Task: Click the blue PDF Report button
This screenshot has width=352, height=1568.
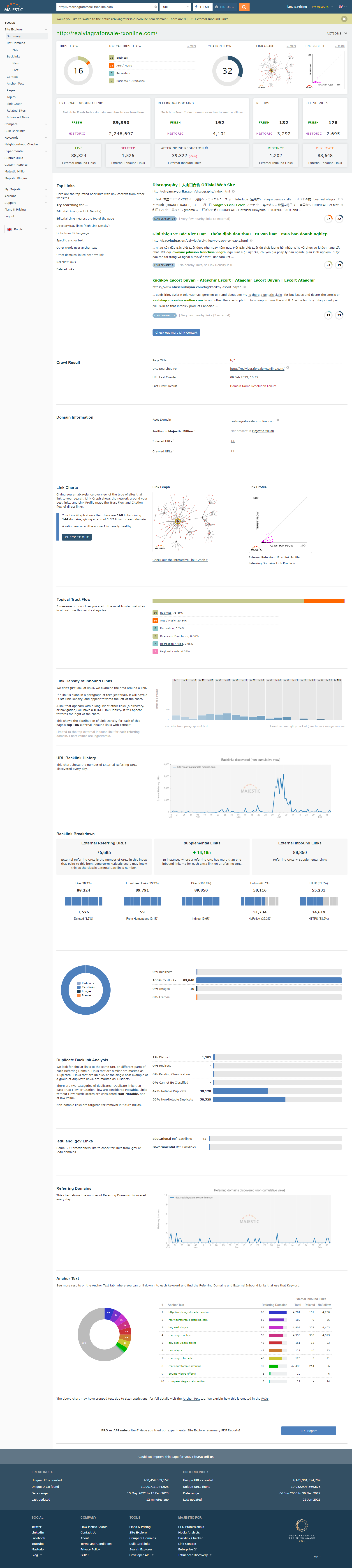Action: point(308,1430)
